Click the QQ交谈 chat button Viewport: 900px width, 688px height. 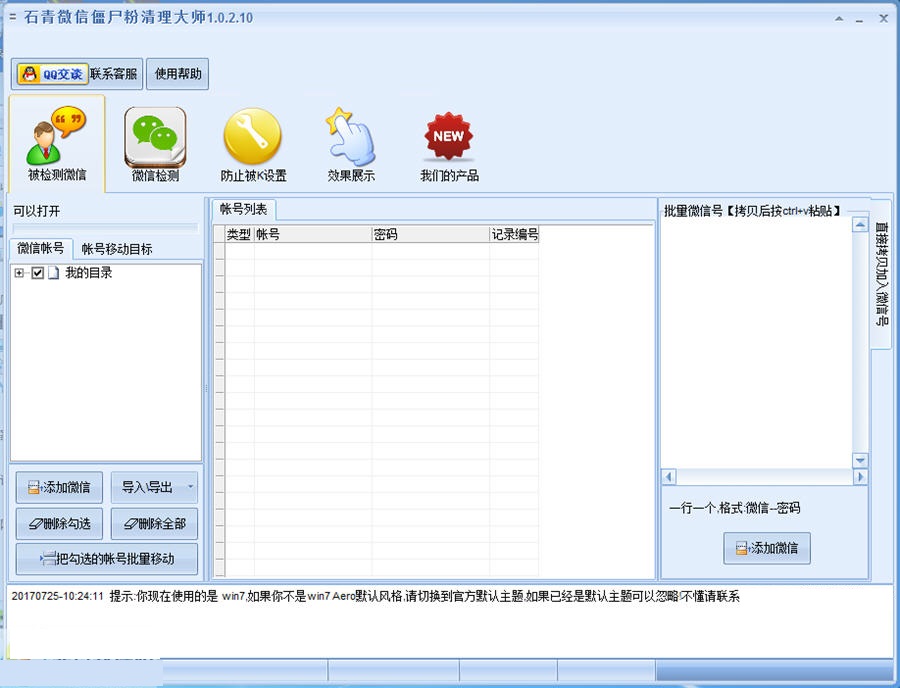click(52, 74)
